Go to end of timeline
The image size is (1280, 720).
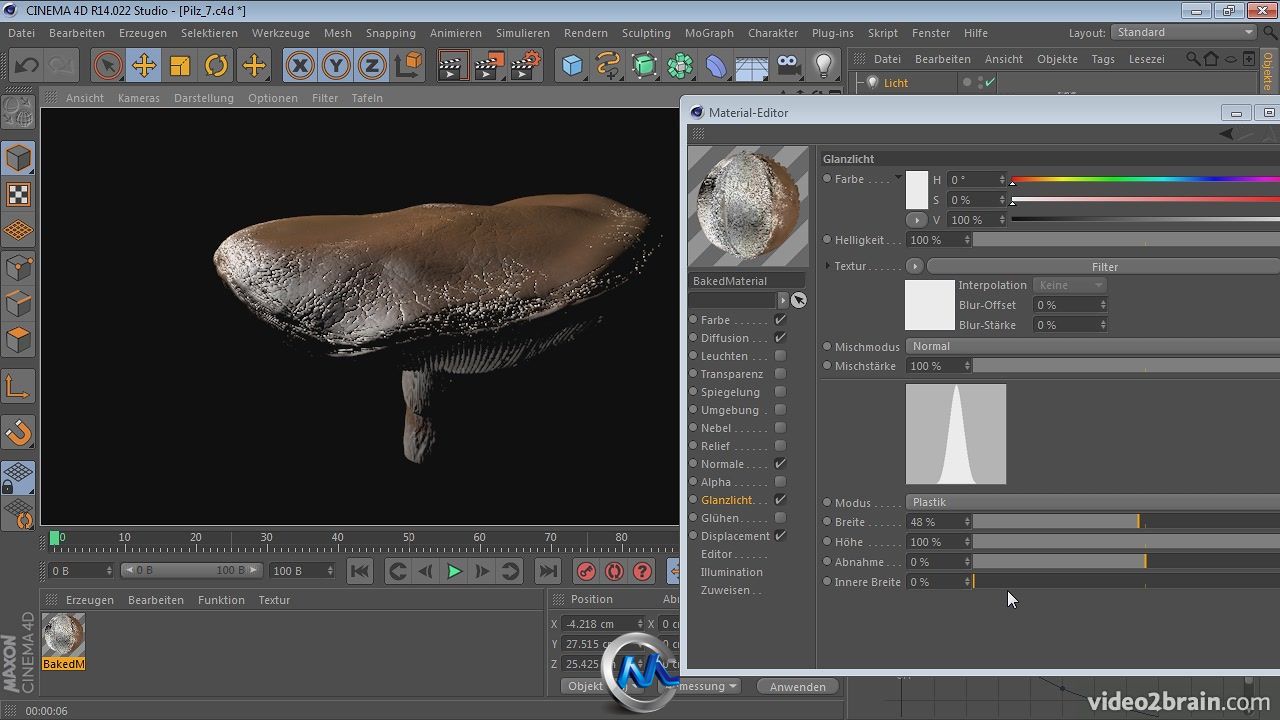pyautogui.click(x=548, y=571)
